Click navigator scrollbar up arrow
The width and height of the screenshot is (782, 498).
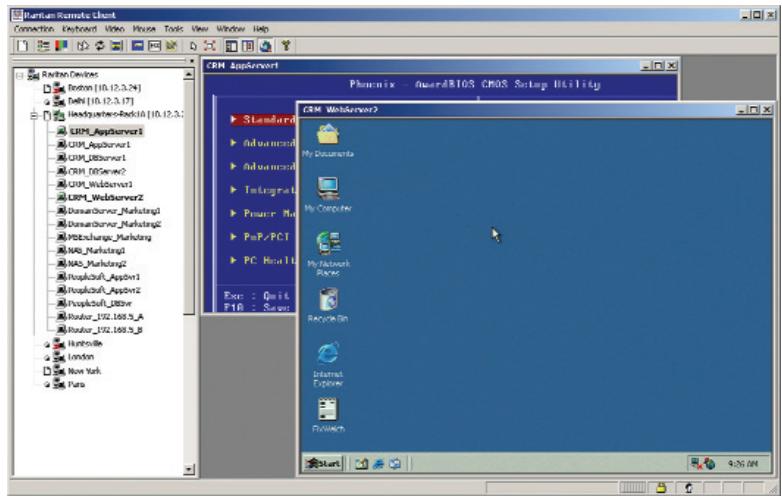coord(189,75)
